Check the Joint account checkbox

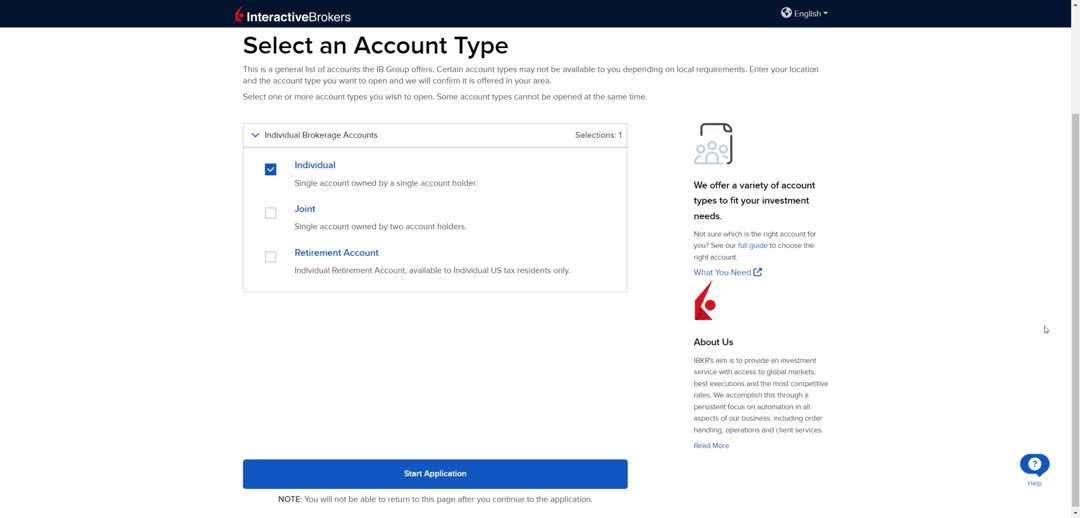coord(271,213)
